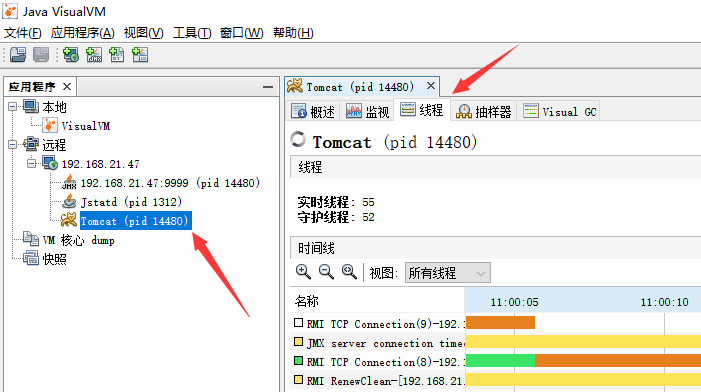
Task: Click the orange bar of RMI TCP Connection(9)
Action: [x=500, y=322]
